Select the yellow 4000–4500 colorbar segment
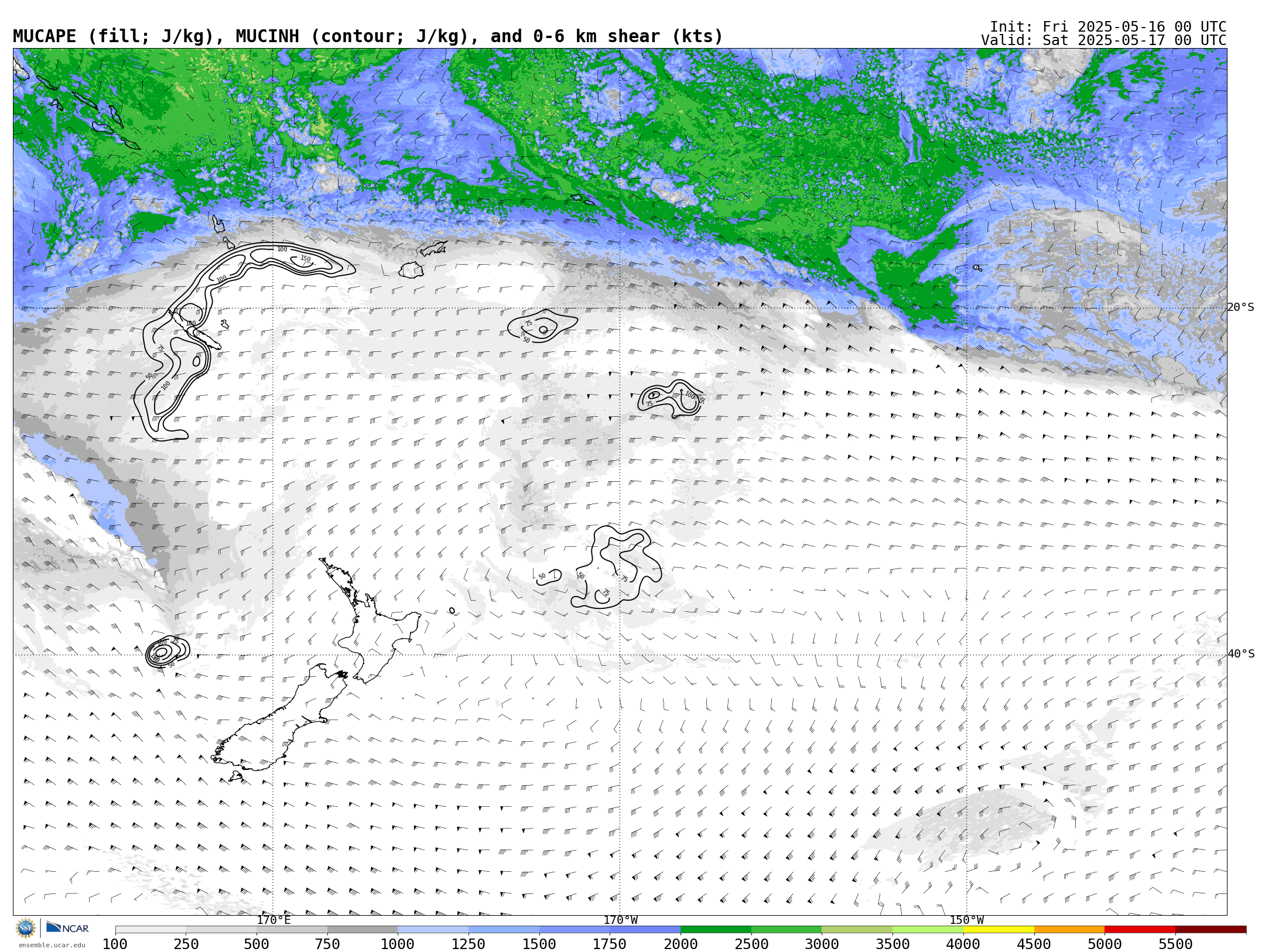Screen dimensions: 1265x952 (999, 929)
